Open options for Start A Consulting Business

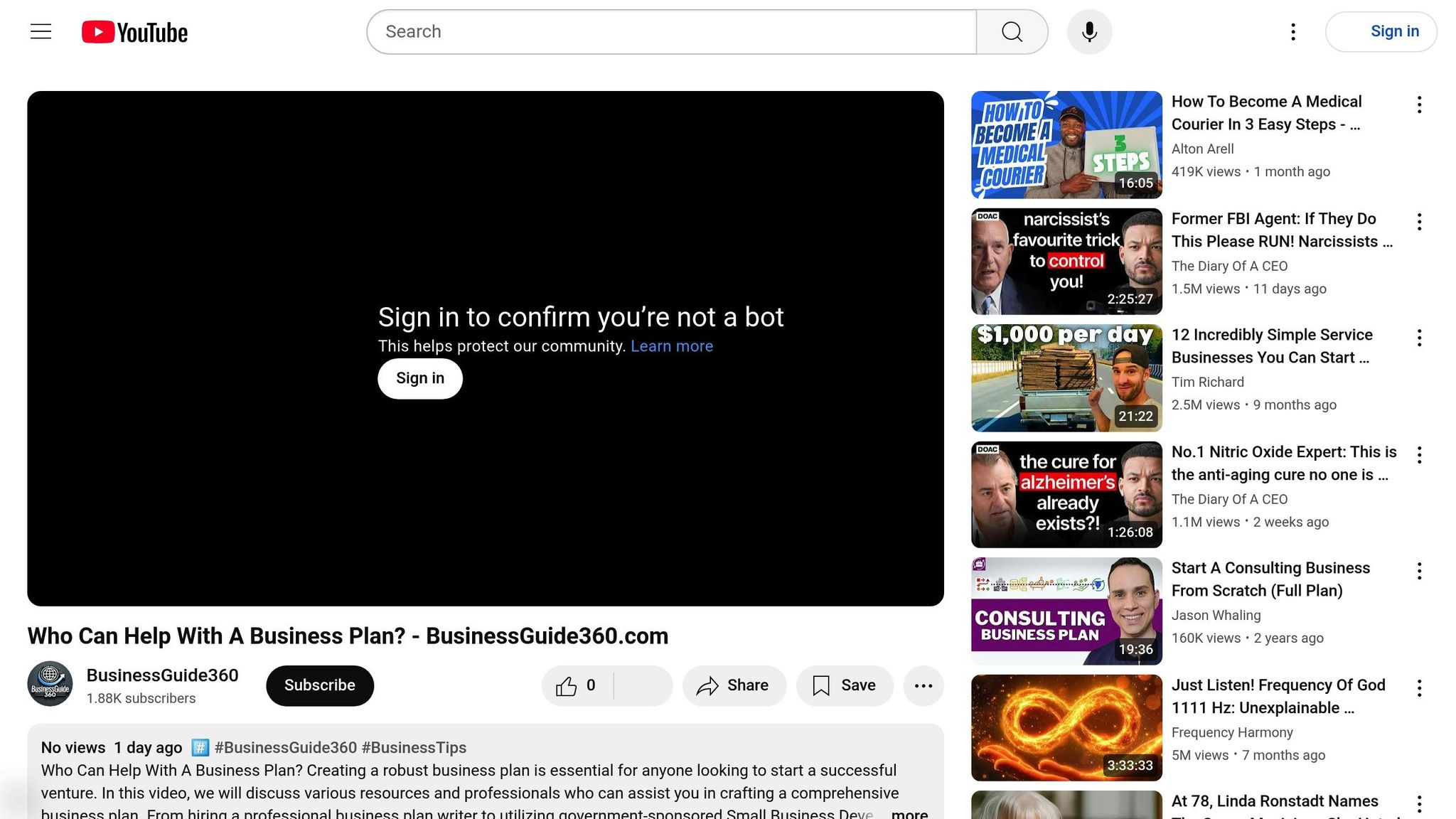click(x=1419, y=571)
